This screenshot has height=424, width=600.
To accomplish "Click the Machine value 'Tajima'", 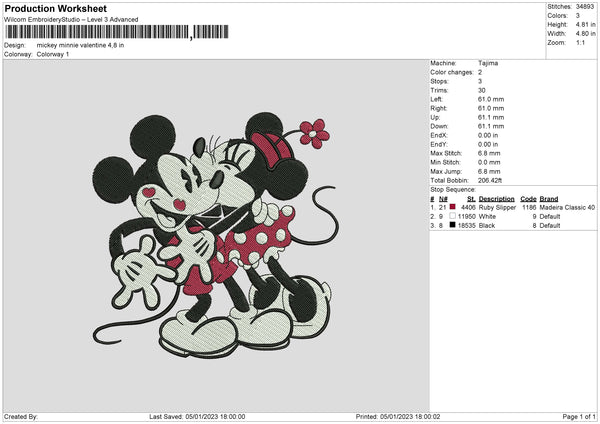I will pyautogui.click(x=488, y=63).
